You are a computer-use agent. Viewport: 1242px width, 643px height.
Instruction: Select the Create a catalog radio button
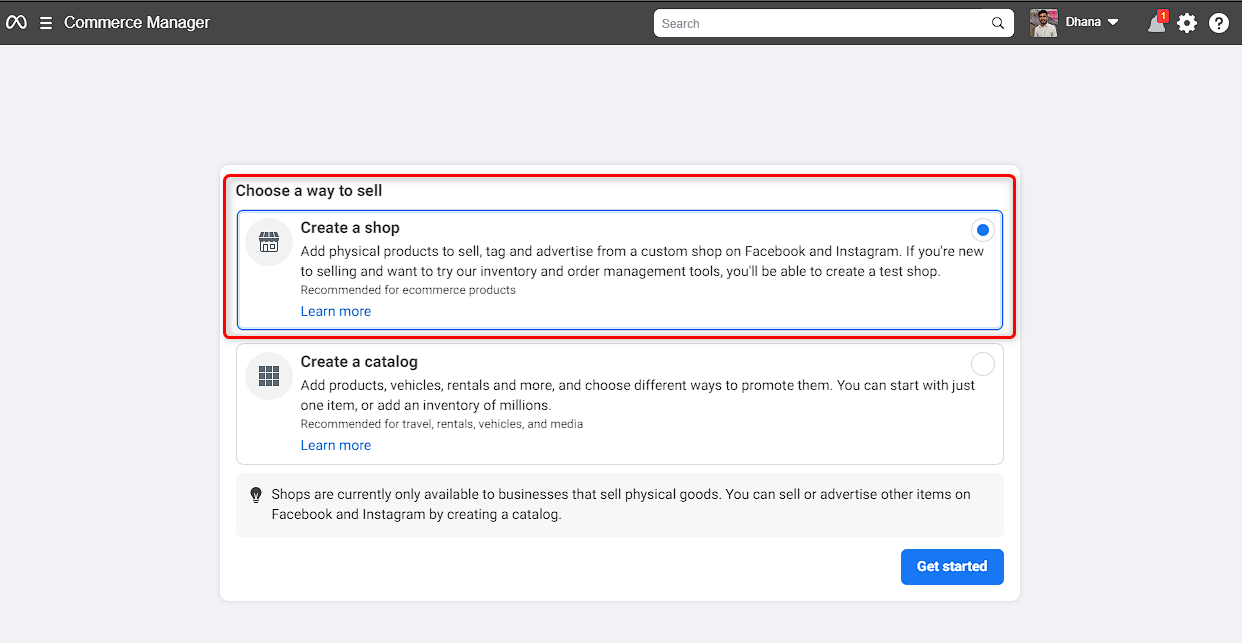983,364
